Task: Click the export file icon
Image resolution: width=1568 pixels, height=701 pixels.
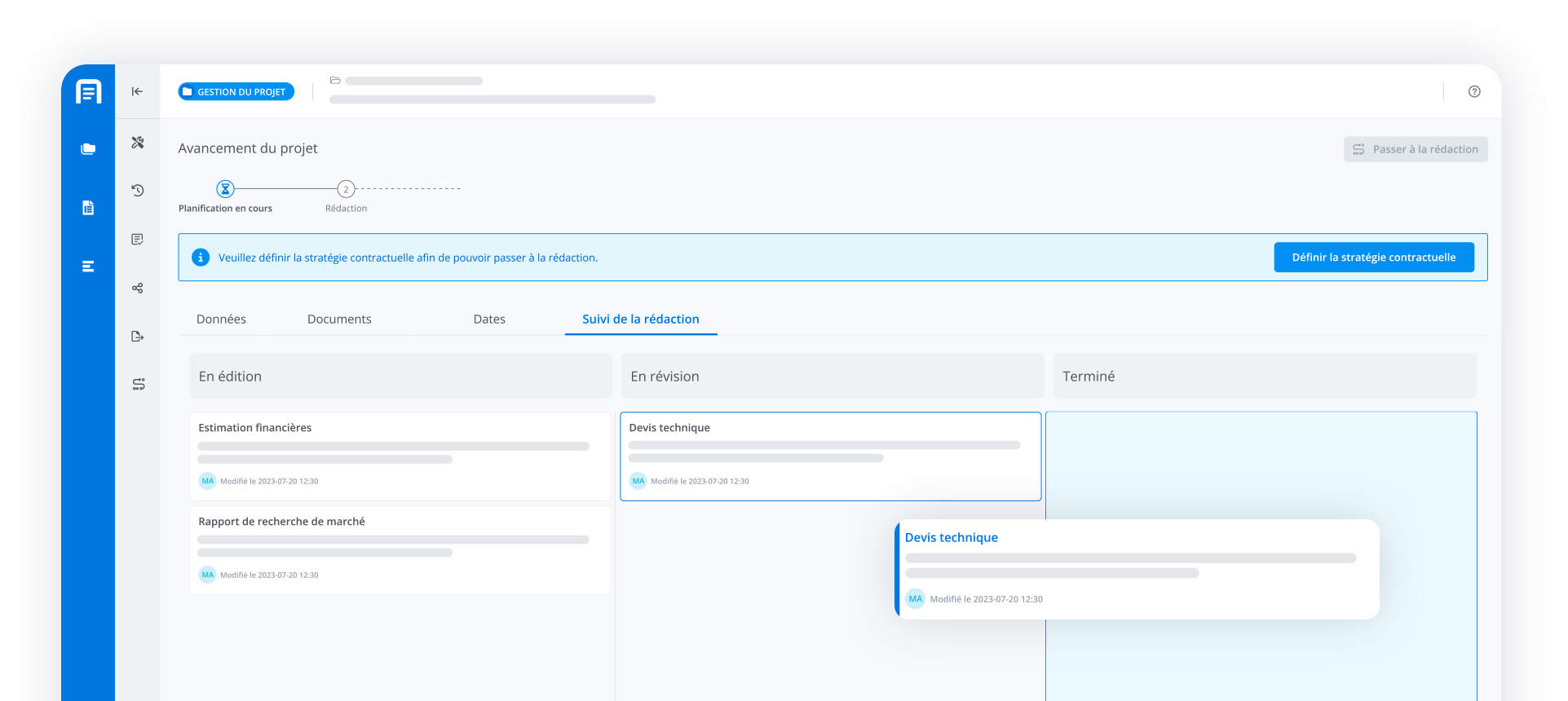Action: coord(138,337)
